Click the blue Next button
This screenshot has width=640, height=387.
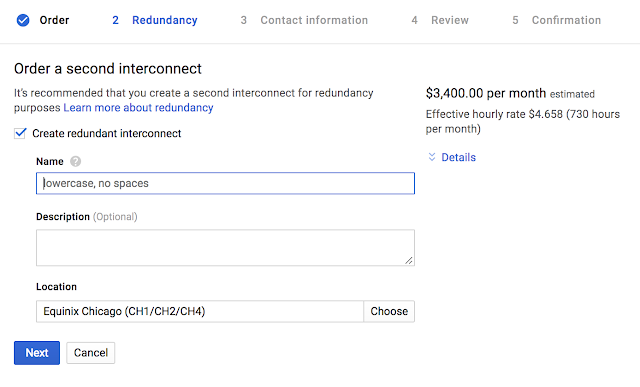click(x=37, y=353)
